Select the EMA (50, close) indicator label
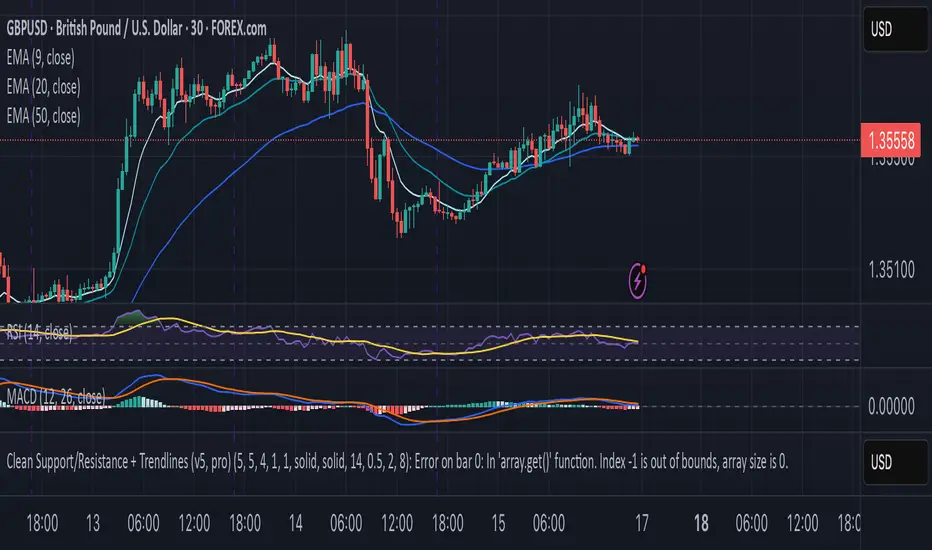 (43, 116)
